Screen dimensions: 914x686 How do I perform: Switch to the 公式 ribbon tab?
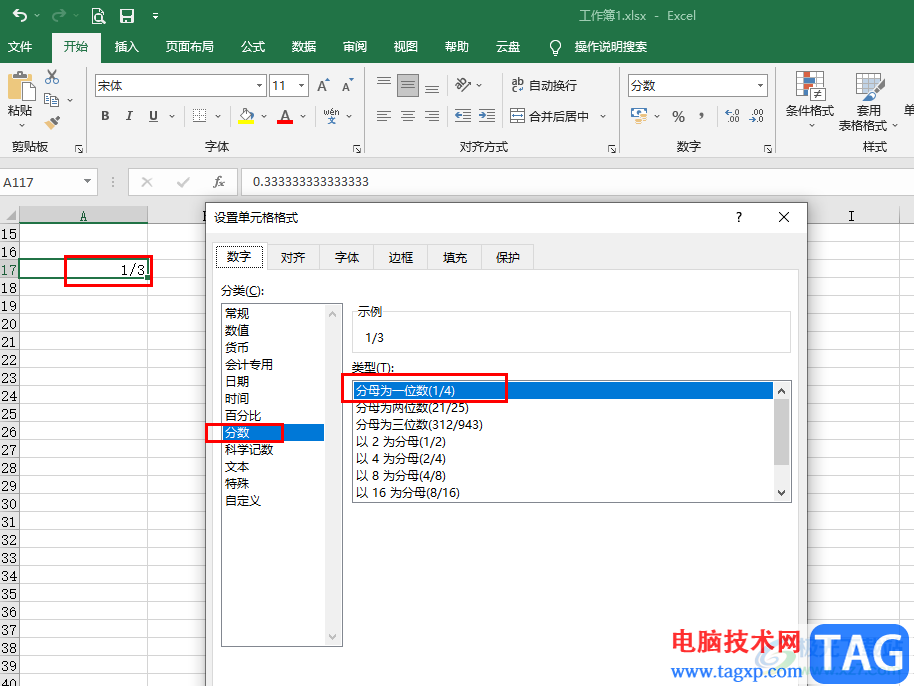point(253,47)
